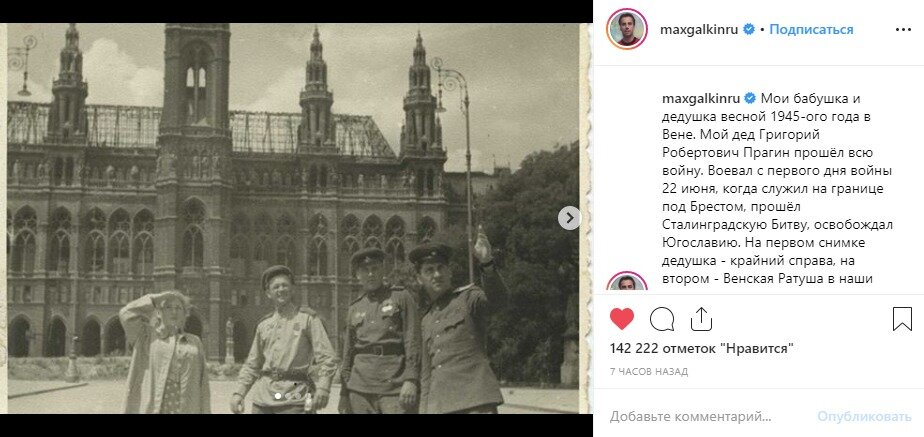
Task: Unlike the post via red heart icon
Action: [622, 319]
